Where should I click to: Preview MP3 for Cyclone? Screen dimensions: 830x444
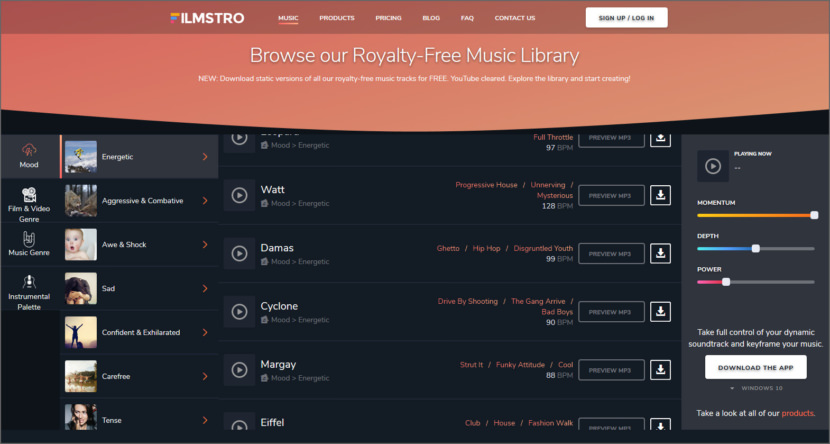[611, 312]
